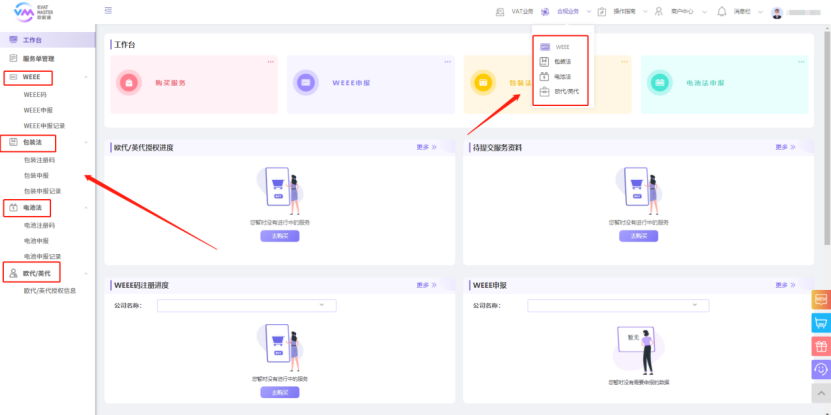
Task: Click the 欧代/英代 briefcase icon in dropdown
Action: click(544, 91)
